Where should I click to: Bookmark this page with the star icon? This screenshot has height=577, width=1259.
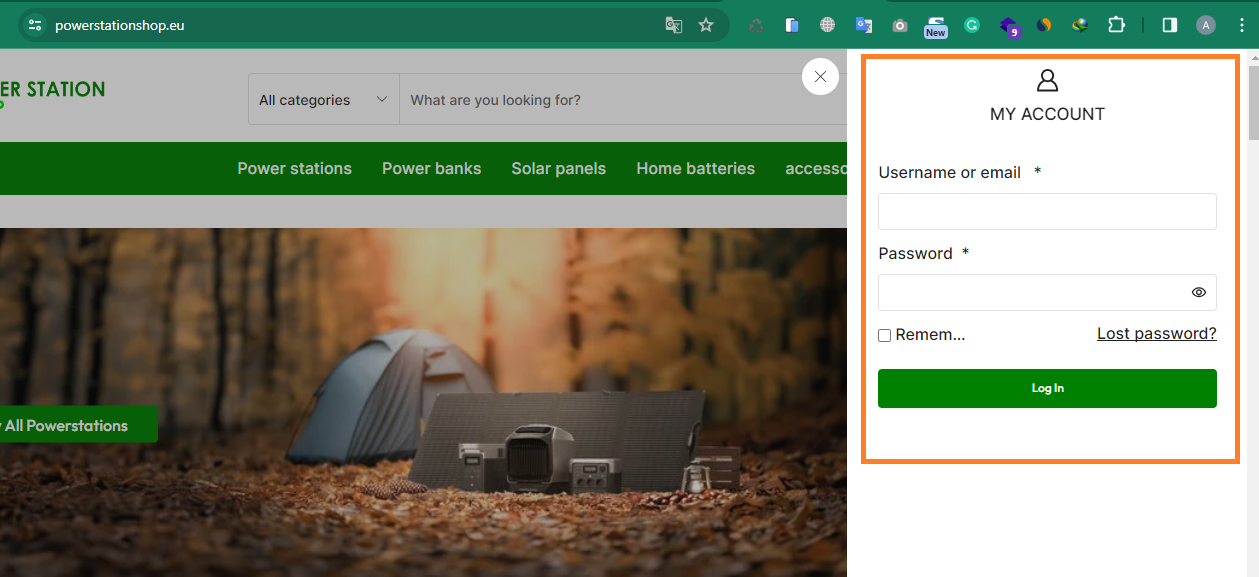pos(706,25)
